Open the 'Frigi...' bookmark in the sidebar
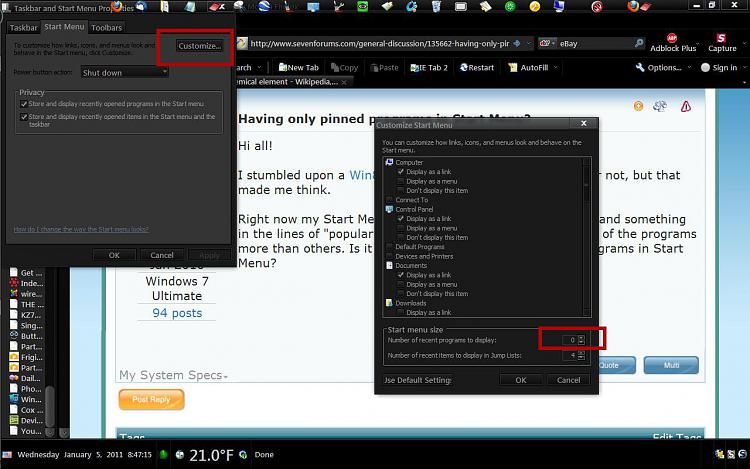The image size is (750, 469). point(26,357)
